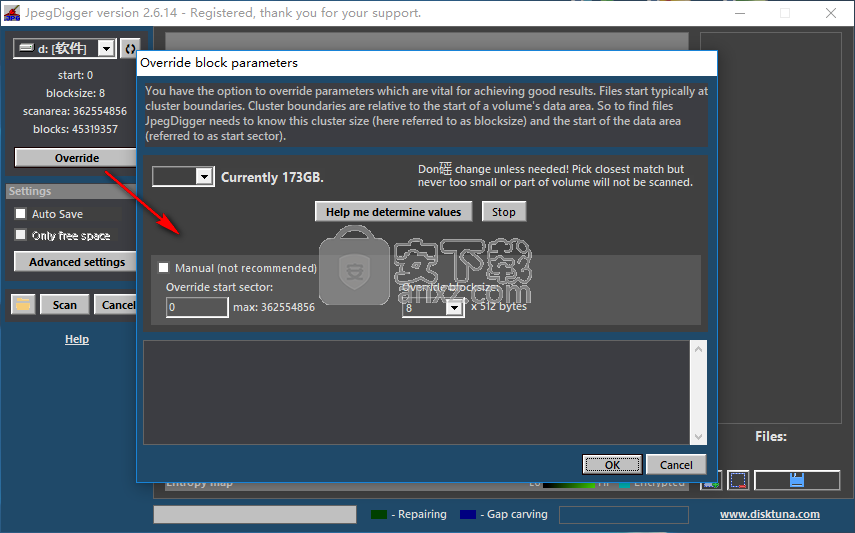855x533 pixels.
Task: Click the scroll up arrow in the log box
Action: coord(699,349)
